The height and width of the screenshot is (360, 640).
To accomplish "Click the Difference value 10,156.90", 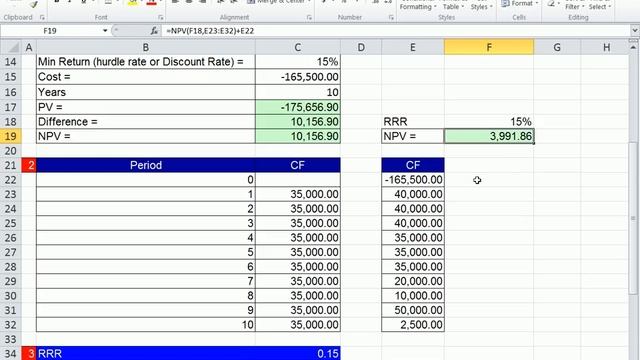I will 298,122.
